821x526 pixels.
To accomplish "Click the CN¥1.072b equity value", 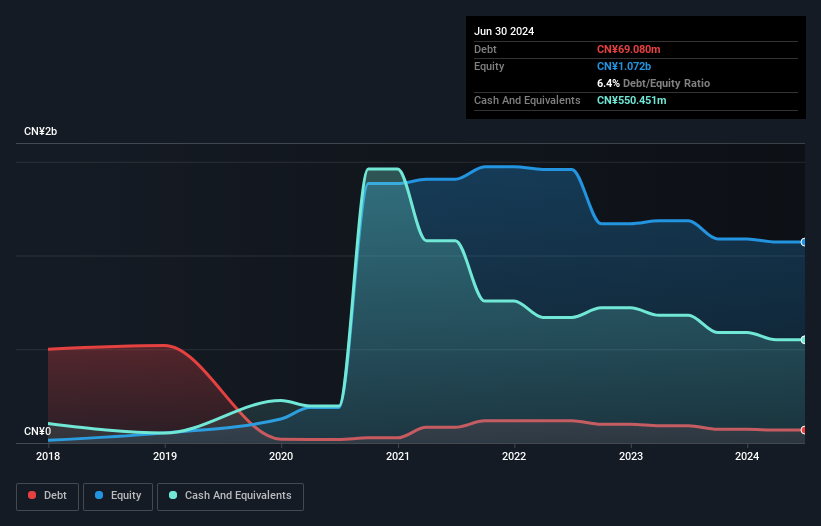I will tap(624, 66).
